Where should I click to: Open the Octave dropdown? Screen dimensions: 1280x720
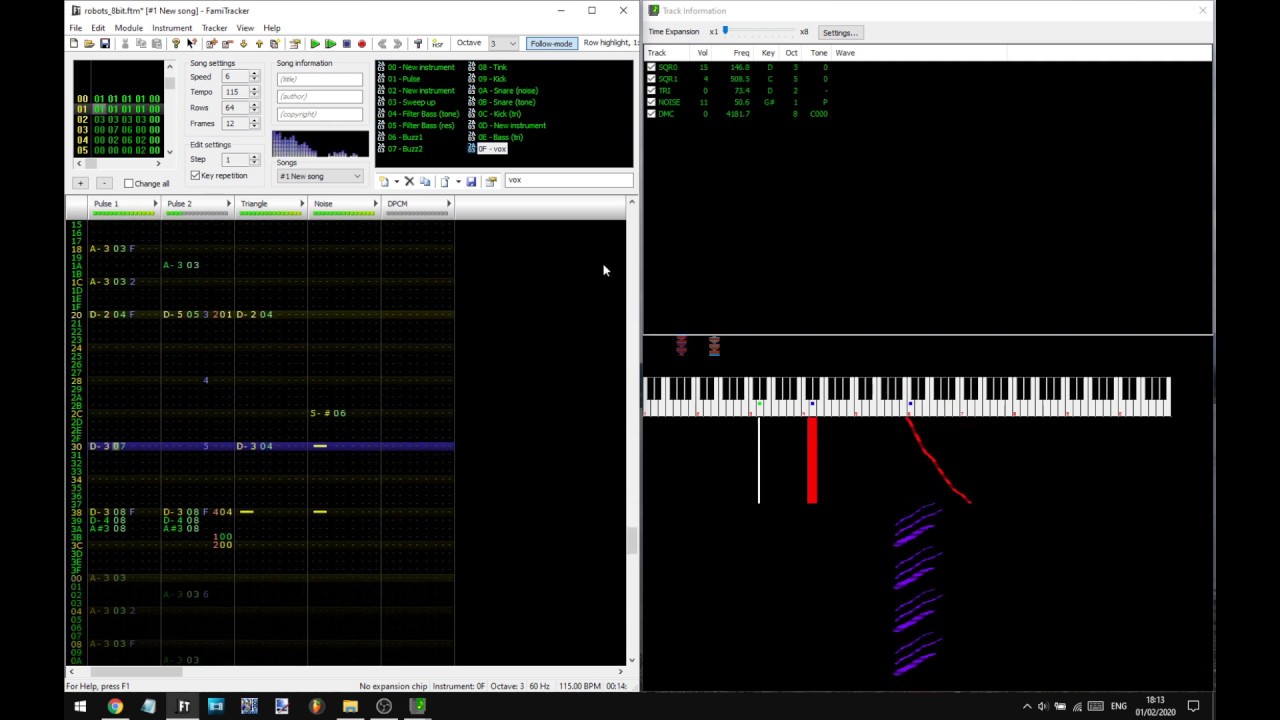pyautogui.click(x=503, y=44)
